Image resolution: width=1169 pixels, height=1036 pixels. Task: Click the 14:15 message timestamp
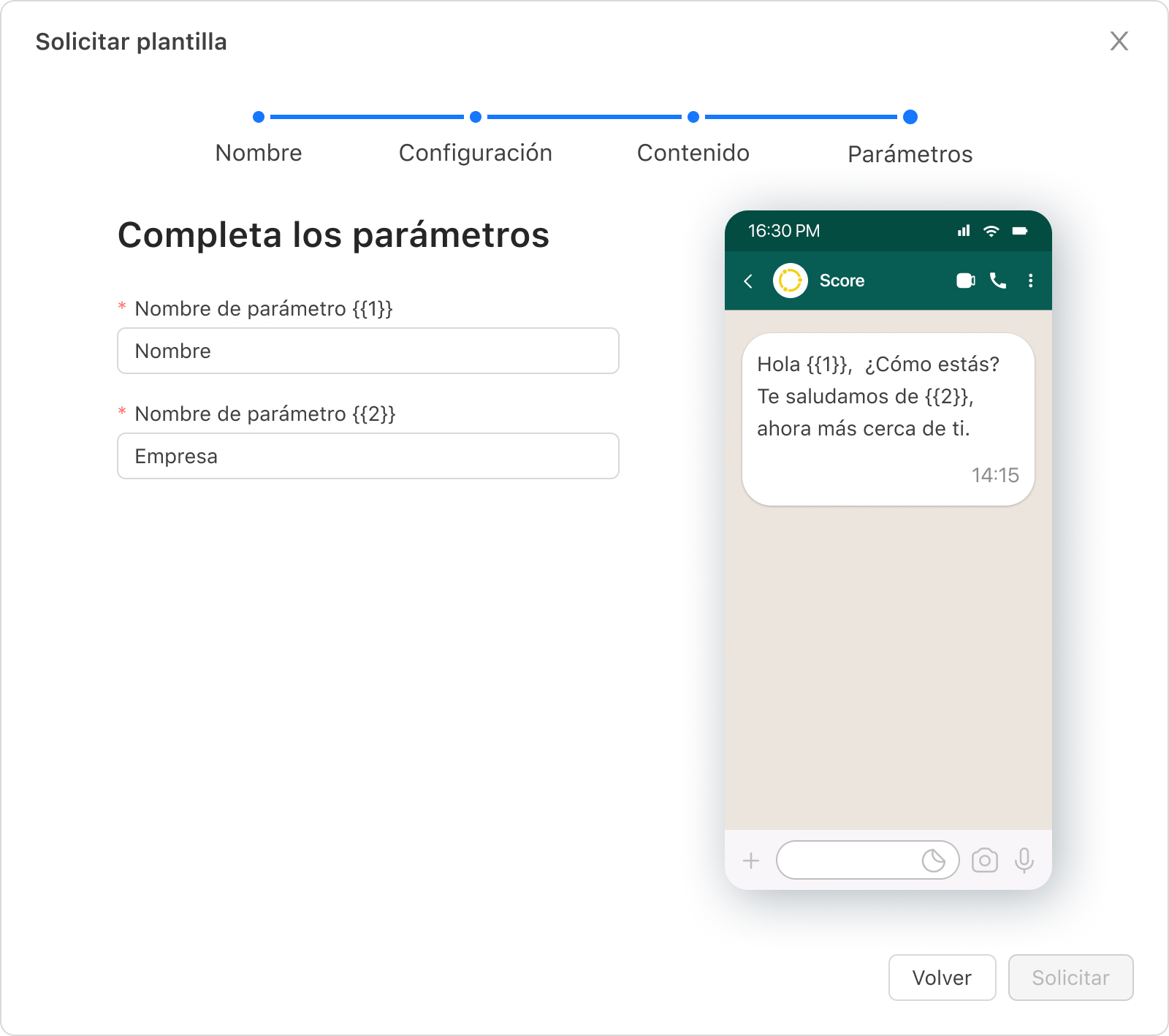[995, 476]
